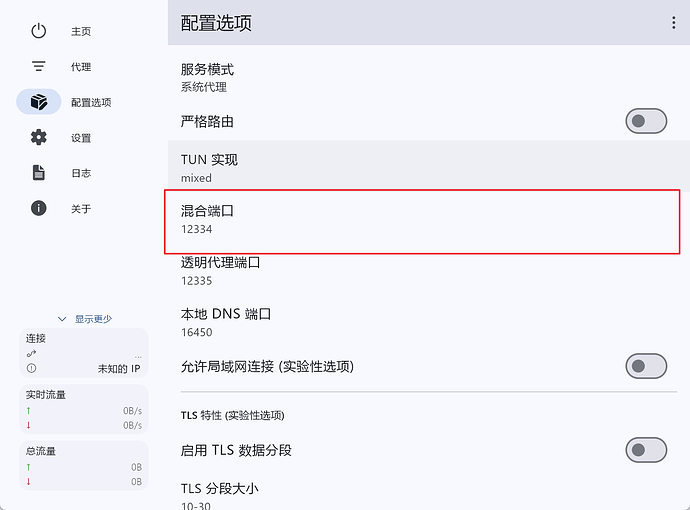Toggle the 严格路由 switch
The height and width of the screenshot is (510, 690).
(646, 122)
